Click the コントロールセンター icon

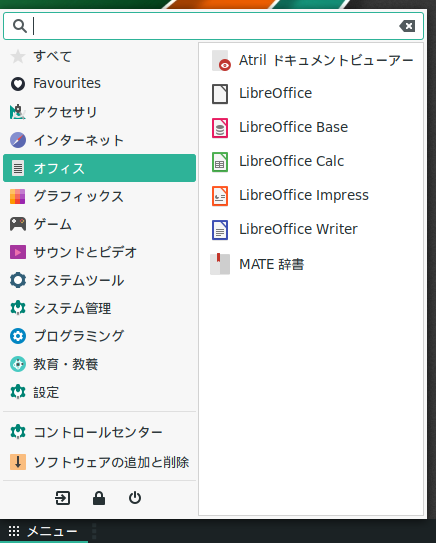pyautogui.click(x=18, y=432)
